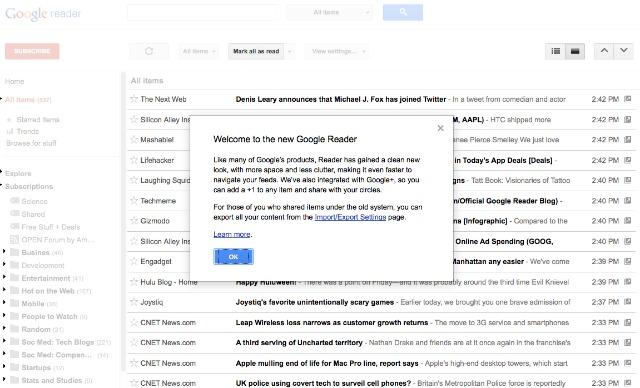Close the welcome dialog with X
Viewport: 640px width, 388px height.
(440, 128)
